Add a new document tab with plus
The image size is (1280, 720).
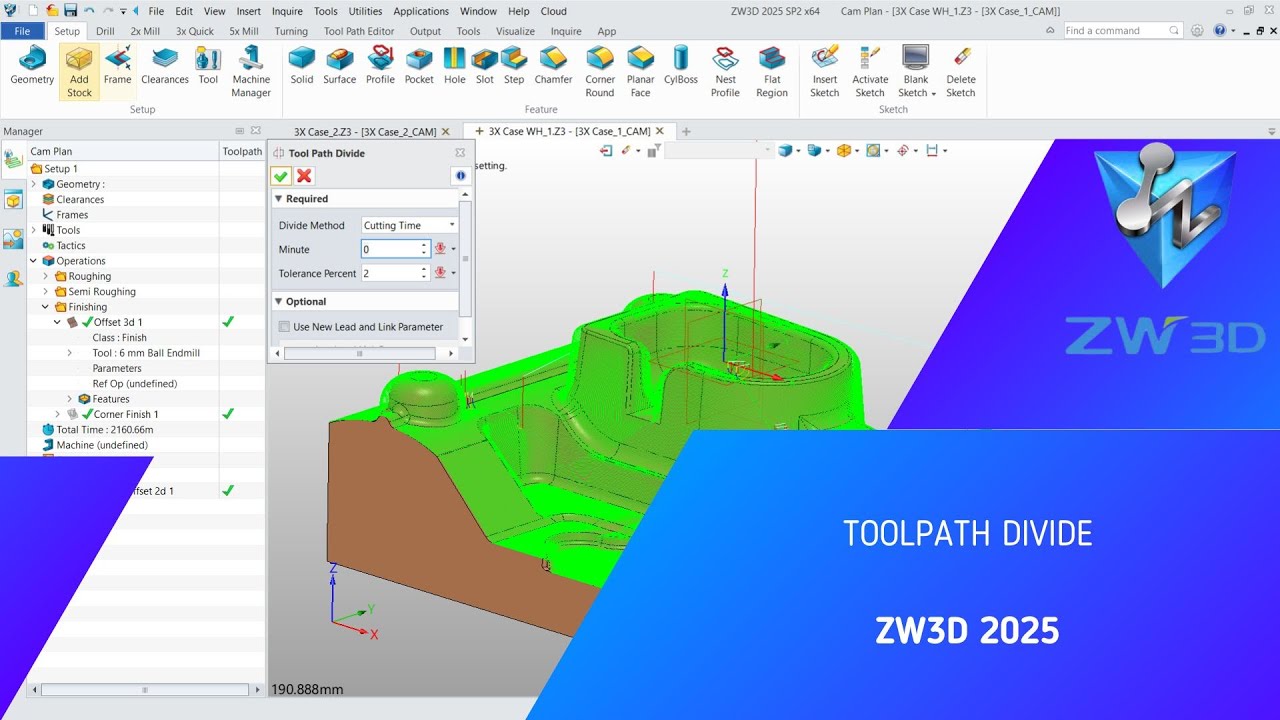click(686, 131)
